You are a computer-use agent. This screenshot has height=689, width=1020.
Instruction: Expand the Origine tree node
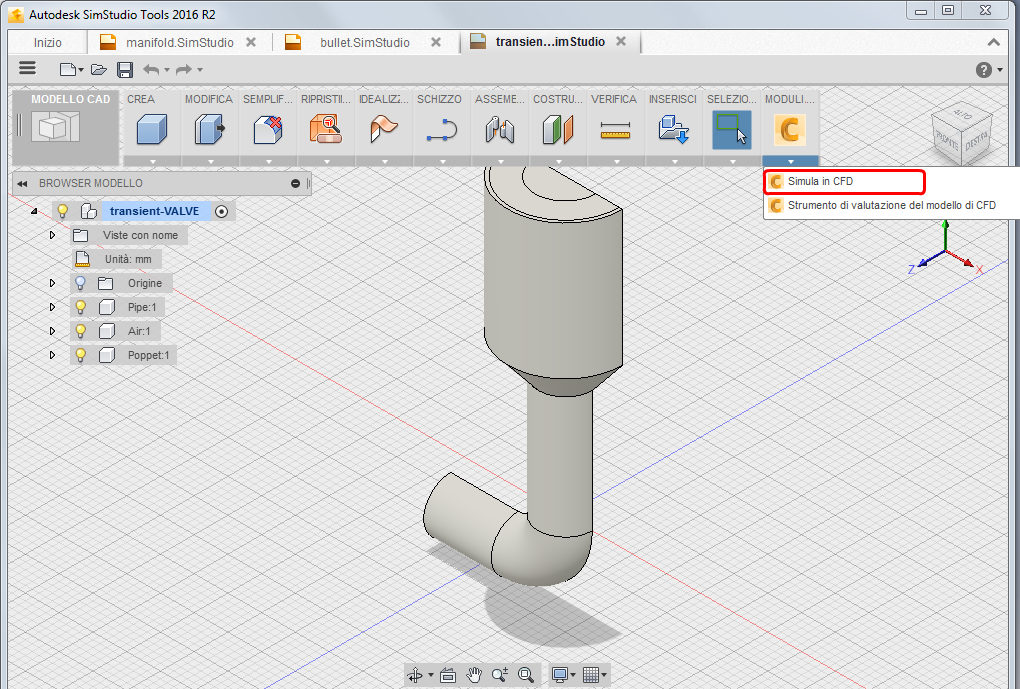(x=53, y=283)
